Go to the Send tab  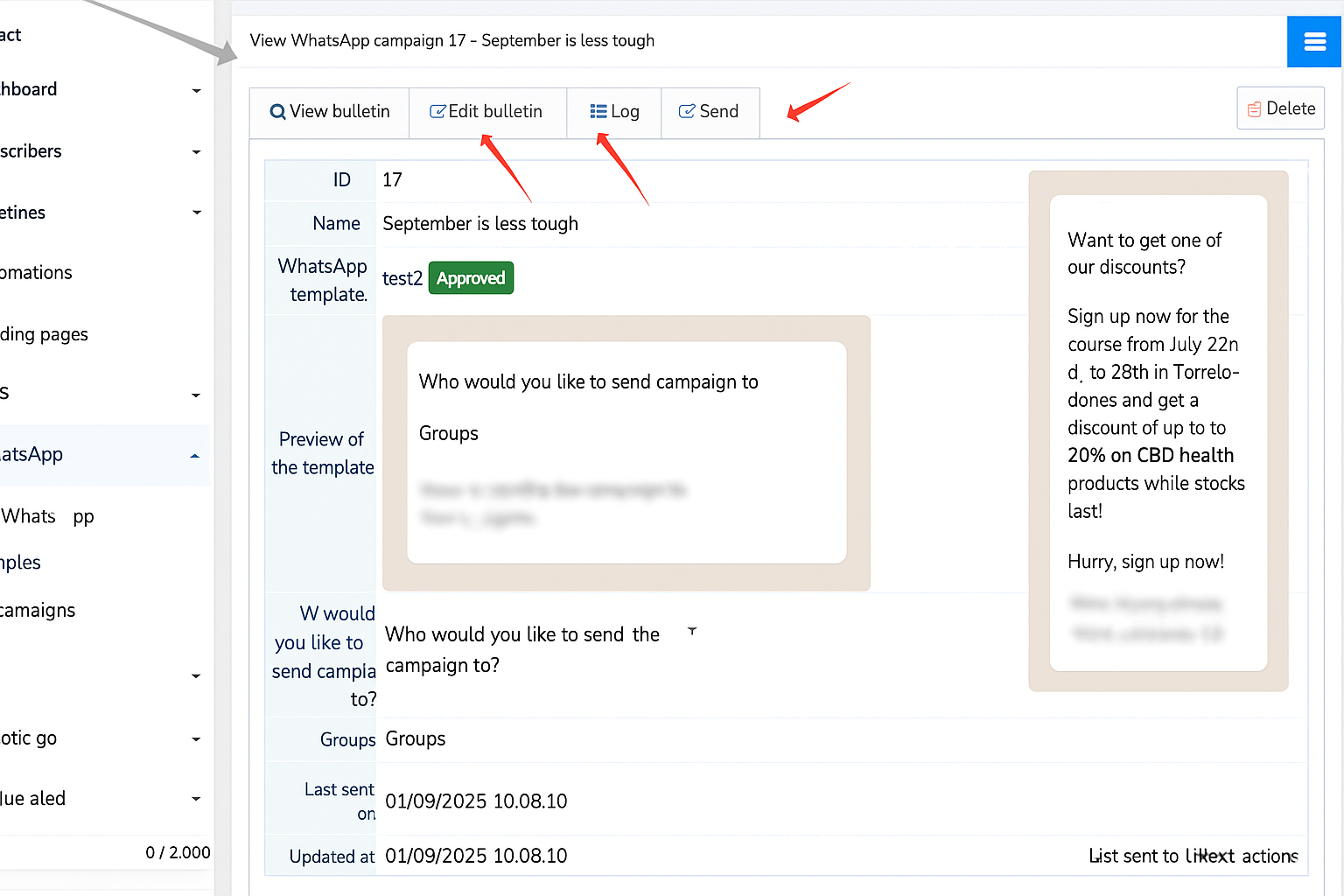tap(710, 112)
